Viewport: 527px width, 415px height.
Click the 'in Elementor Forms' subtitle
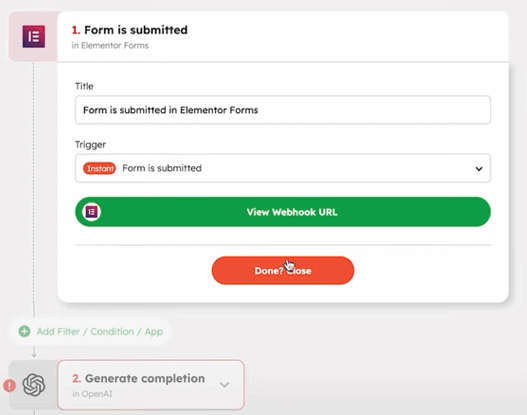click(x=110, y=45)
